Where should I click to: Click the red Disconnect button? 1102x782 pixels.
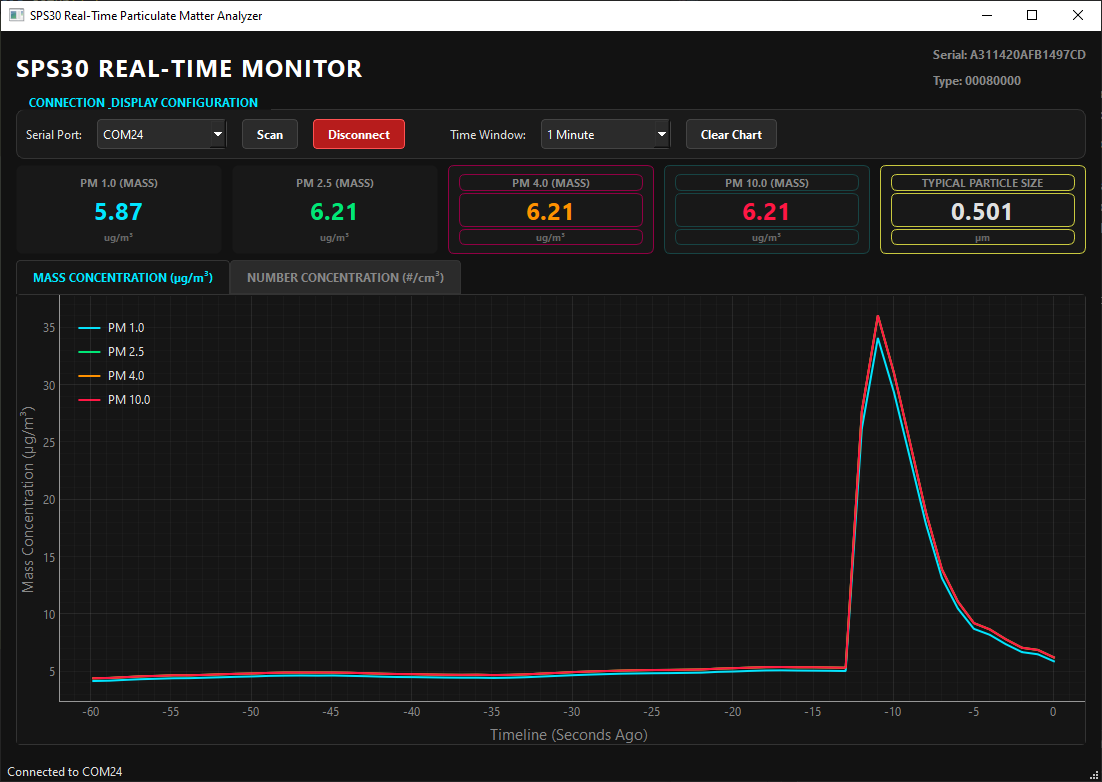(x=358, y=134)
